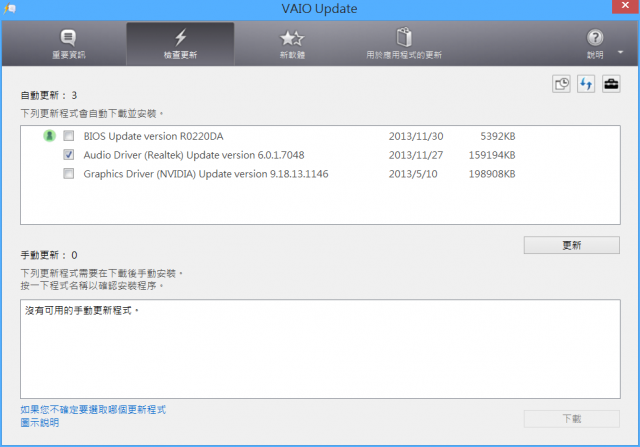Check the Graphics Driver (NVIDIA) checkbox

coord(69,173)
